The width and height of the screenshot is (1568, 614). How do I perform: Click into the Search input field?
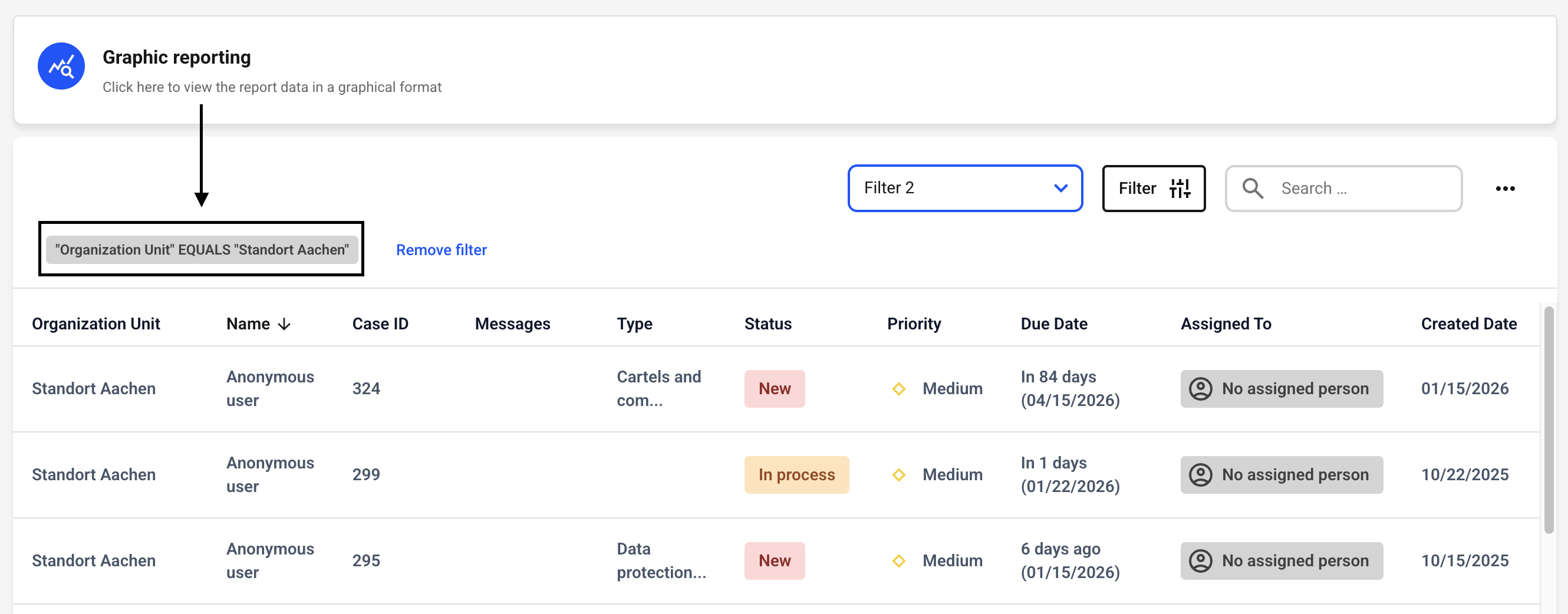[x=1363, y=189]
